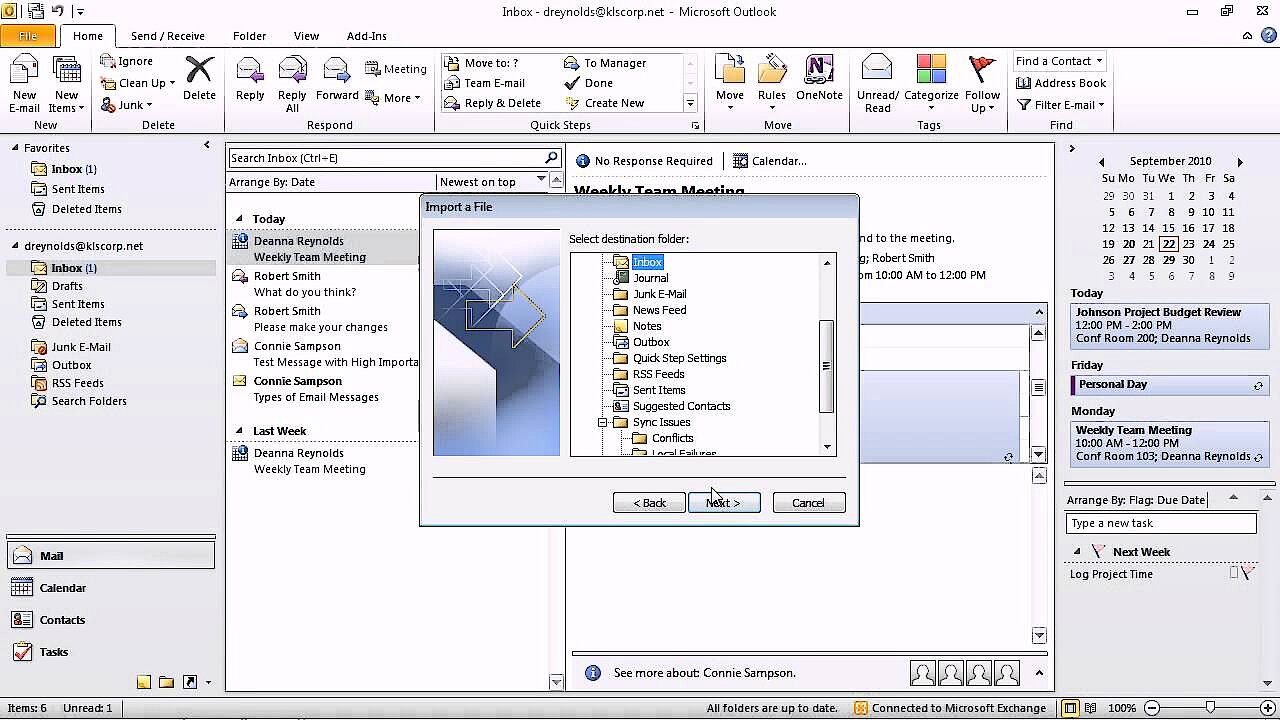1280x720 pixels.
Task: Collapse the Today message group
Action: [239, 219]
